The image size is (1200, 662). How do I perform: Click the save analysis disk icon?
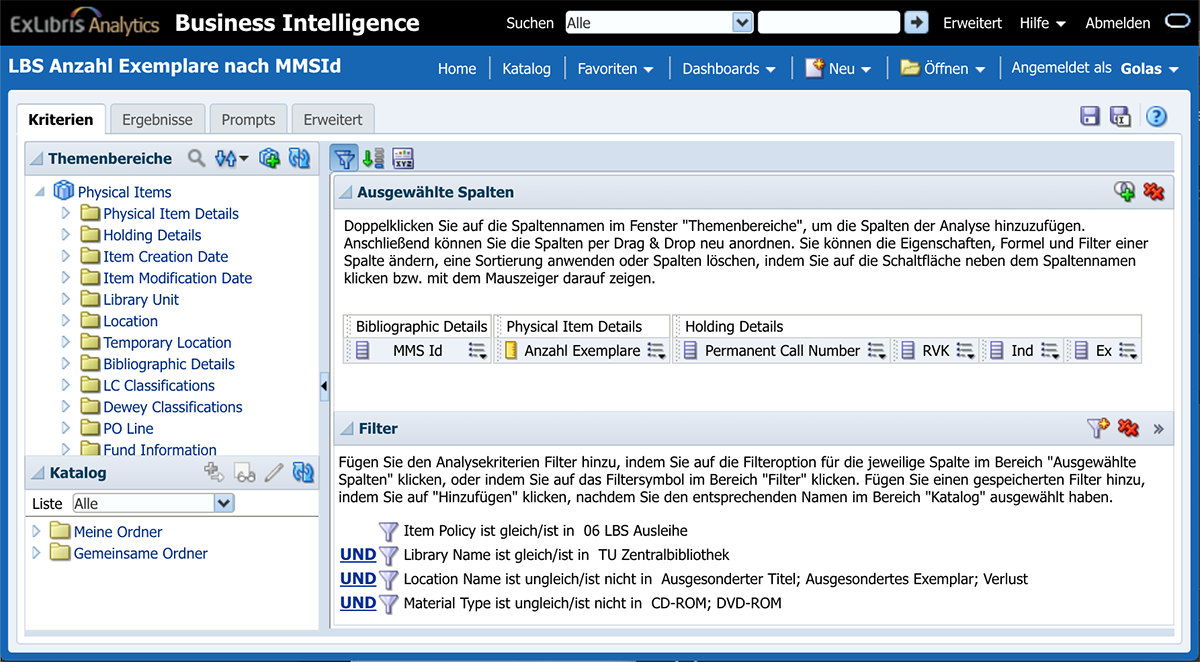tap(1090, 116)
